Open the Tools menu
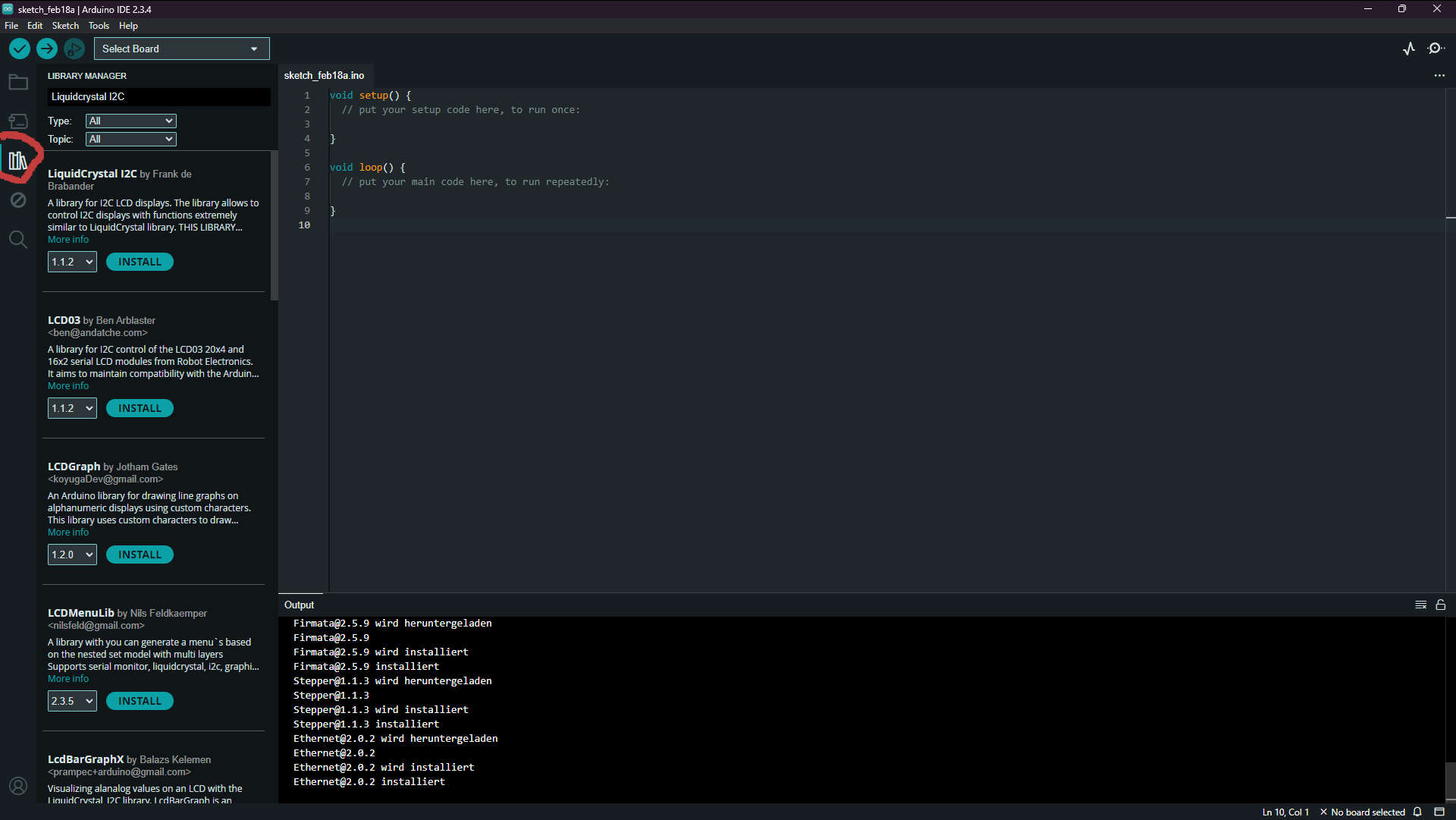The width and height of the screenshot is (1456, 820). (99, 26)
